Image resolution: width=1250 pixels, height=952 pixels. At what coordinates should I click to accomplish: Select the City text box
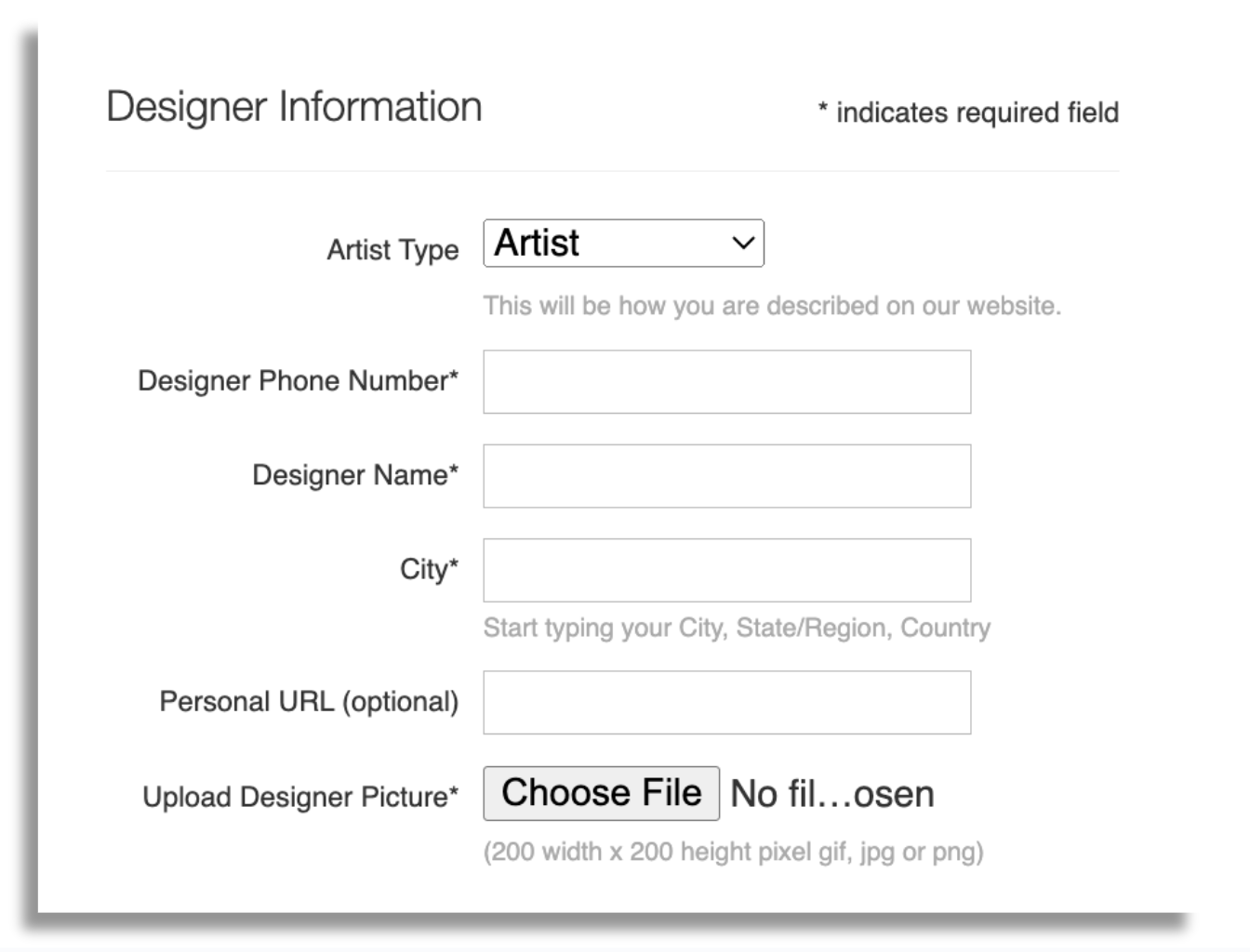click(x=726, y=570)
